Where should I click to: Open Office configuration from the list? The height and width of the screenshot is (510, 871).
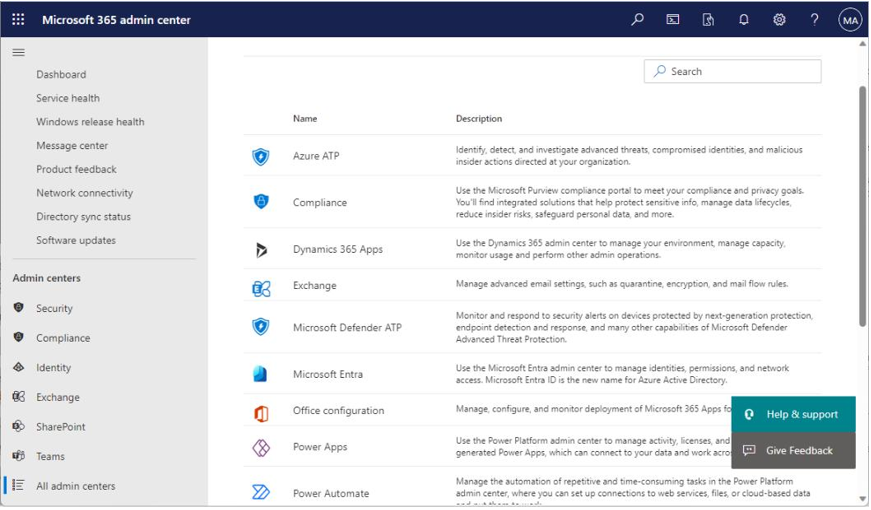[338, 411]
